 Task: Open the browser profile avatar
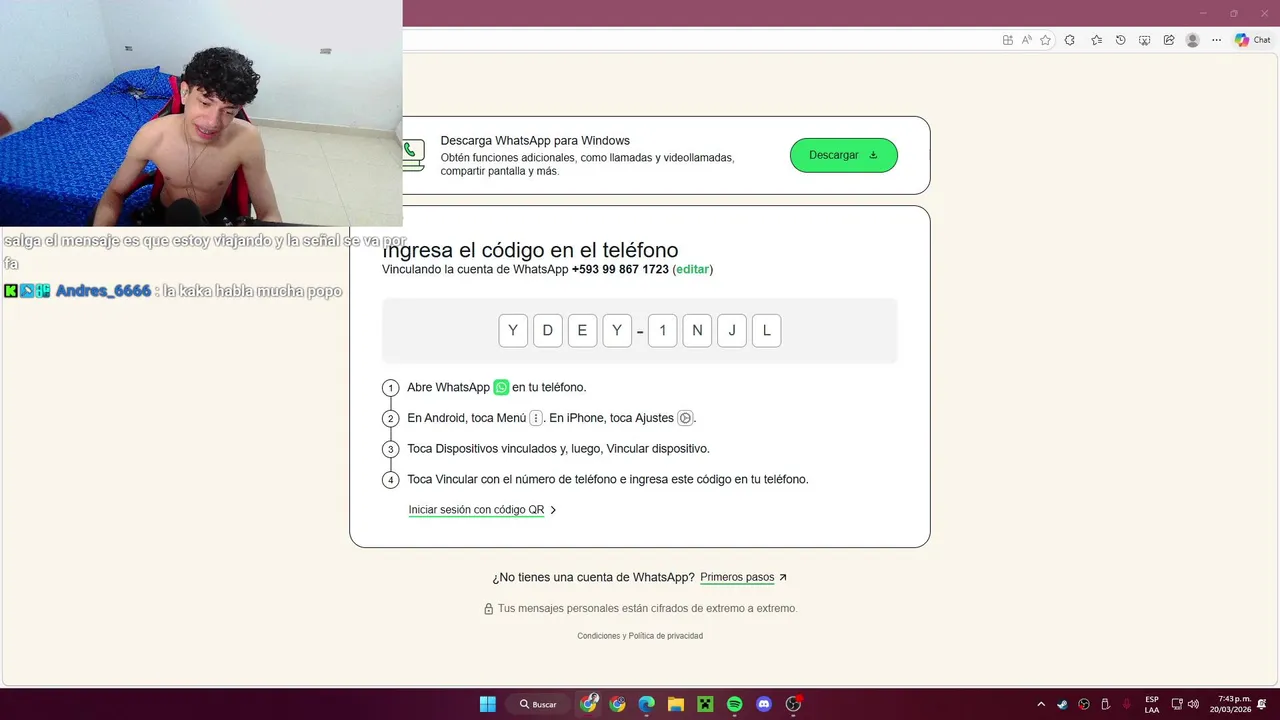click(1192, 40)
